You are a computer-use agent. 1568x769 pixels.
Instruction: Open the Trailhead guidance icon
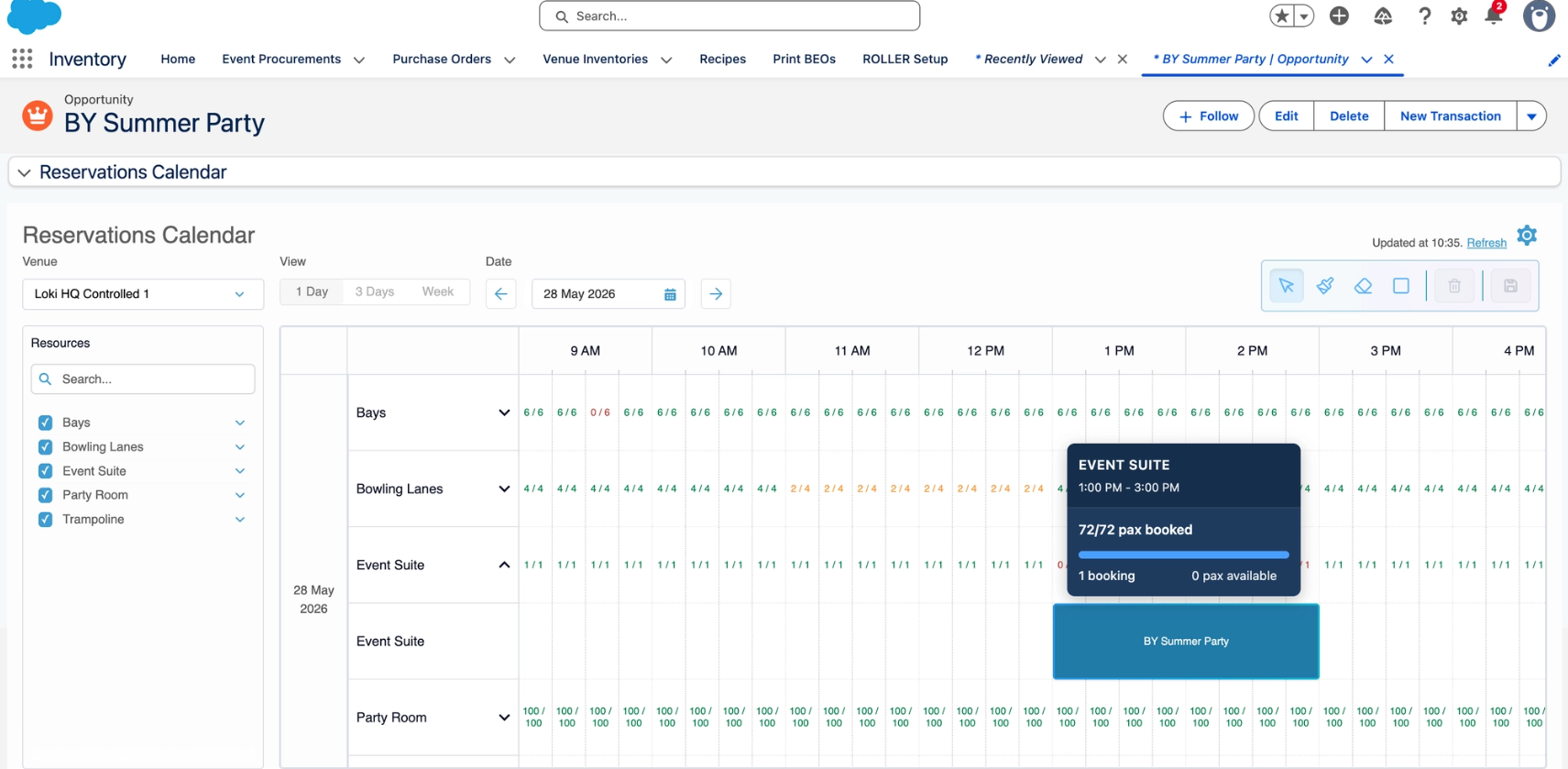point(1383,16)
